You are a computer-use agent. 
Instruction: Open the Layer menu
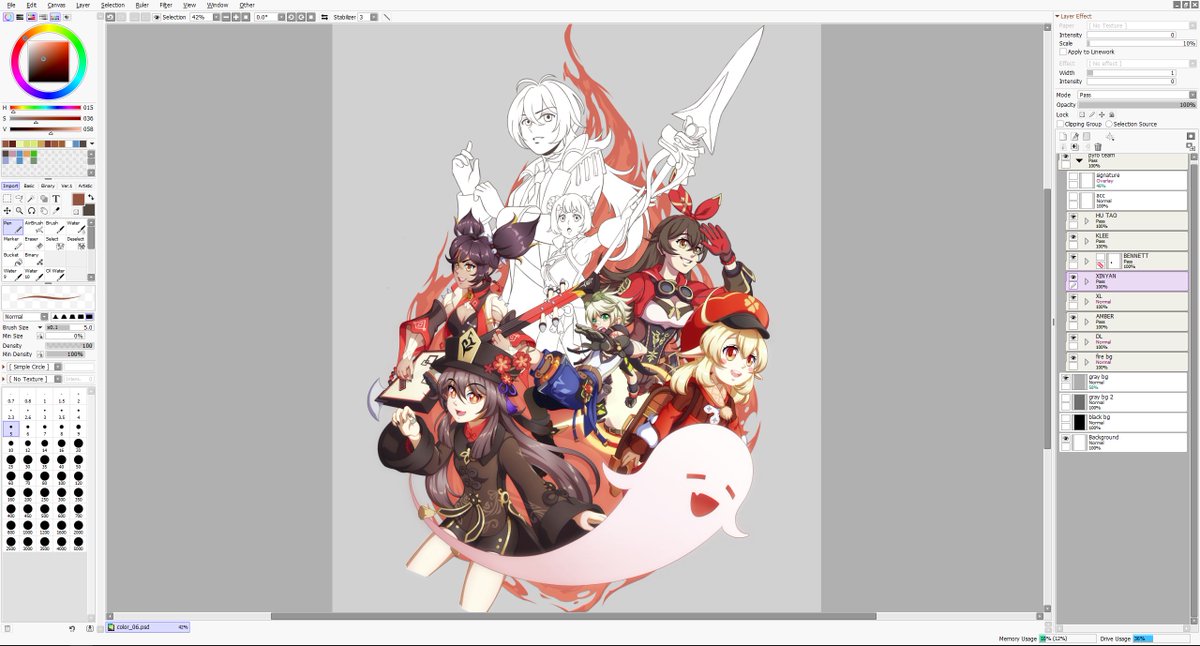(x=83, y=5)
